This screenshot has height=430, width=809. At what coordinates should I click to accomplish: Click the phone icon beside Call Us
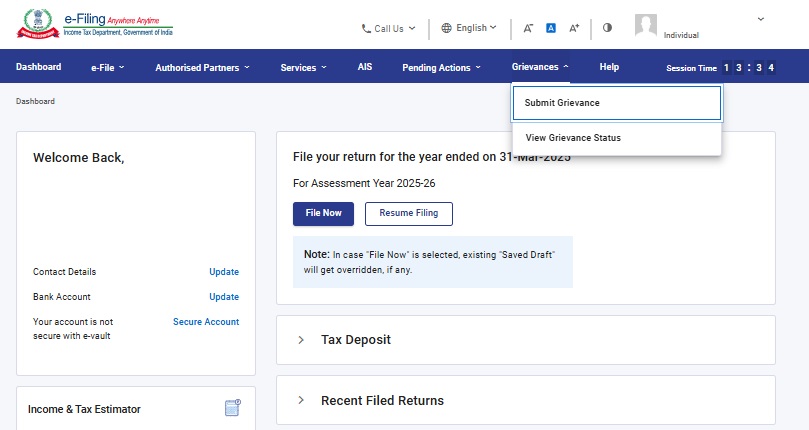point(366,29)
